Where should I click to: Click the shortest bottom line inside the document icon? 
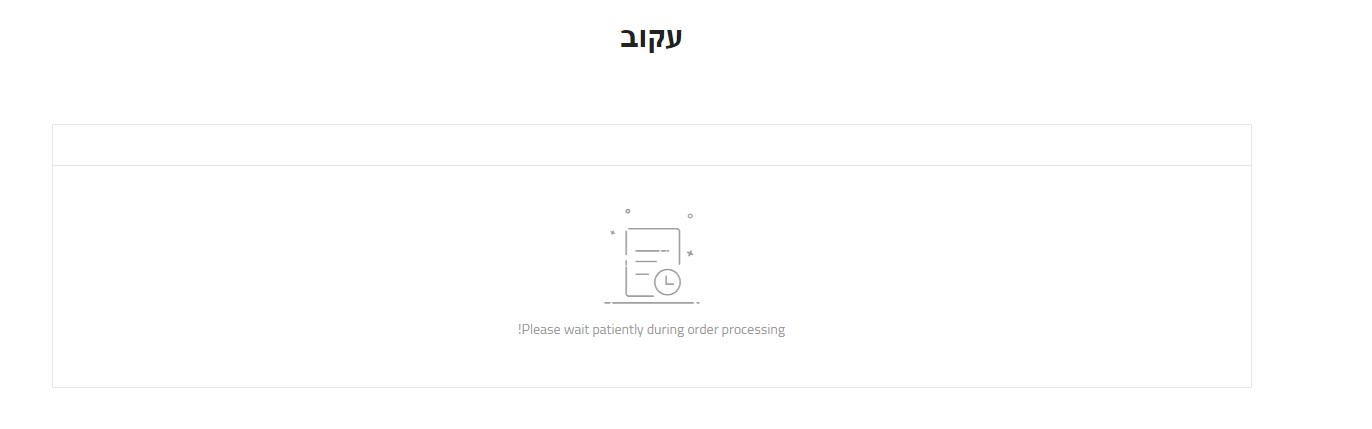[x=642, y=273]
